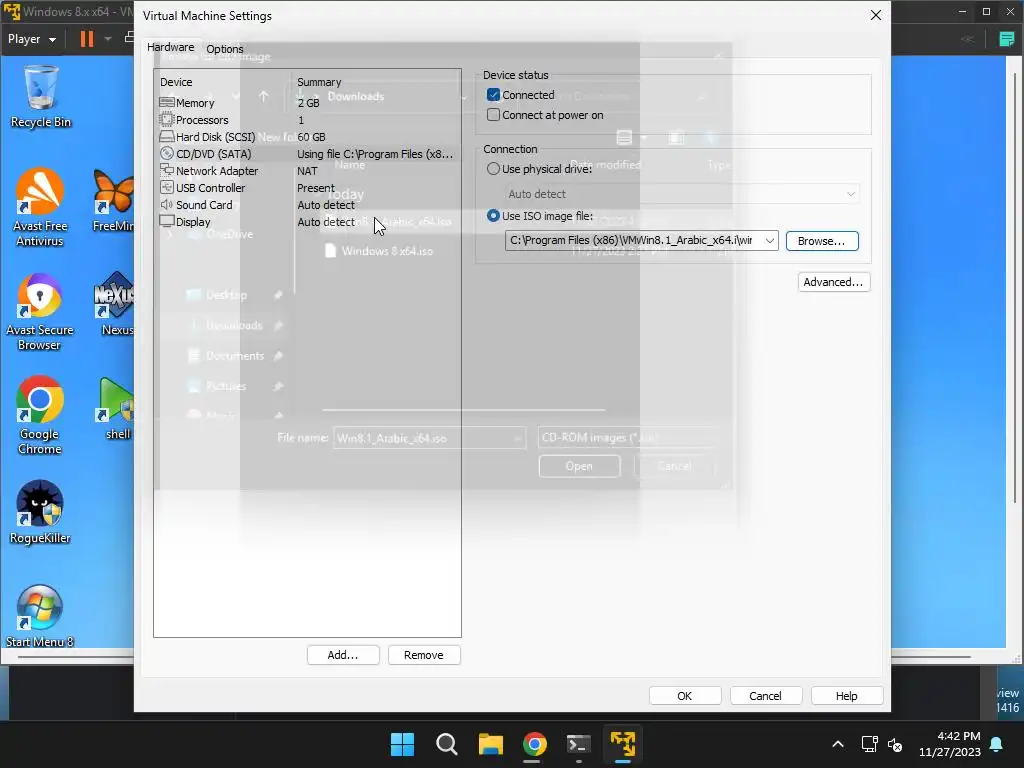Open the Advanced CD/DVD settings
The height and width of the screenshot is (768, 1024).
834,282
